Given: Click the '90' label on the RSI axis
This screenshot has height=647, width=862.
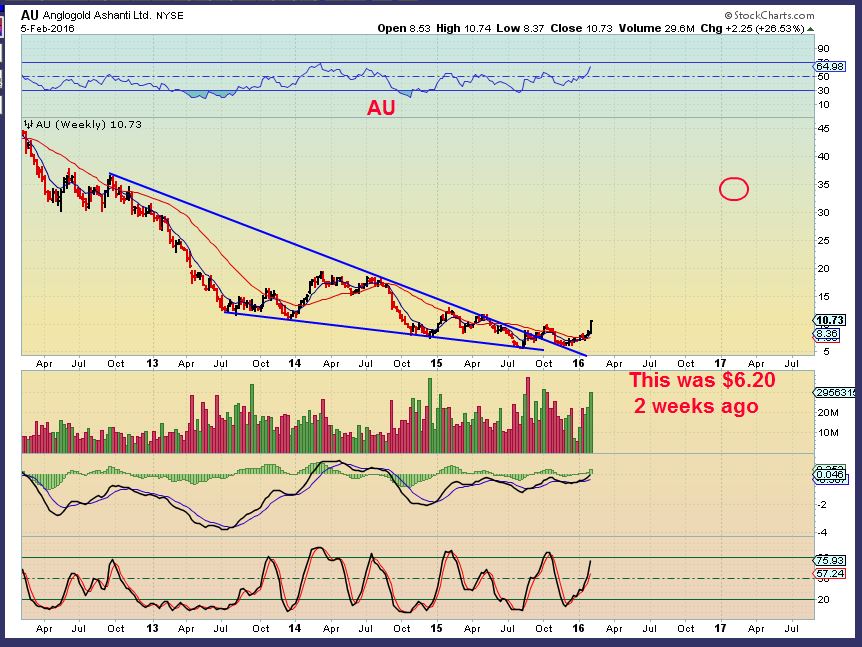Looking at the screenshot, I should 823,49.
